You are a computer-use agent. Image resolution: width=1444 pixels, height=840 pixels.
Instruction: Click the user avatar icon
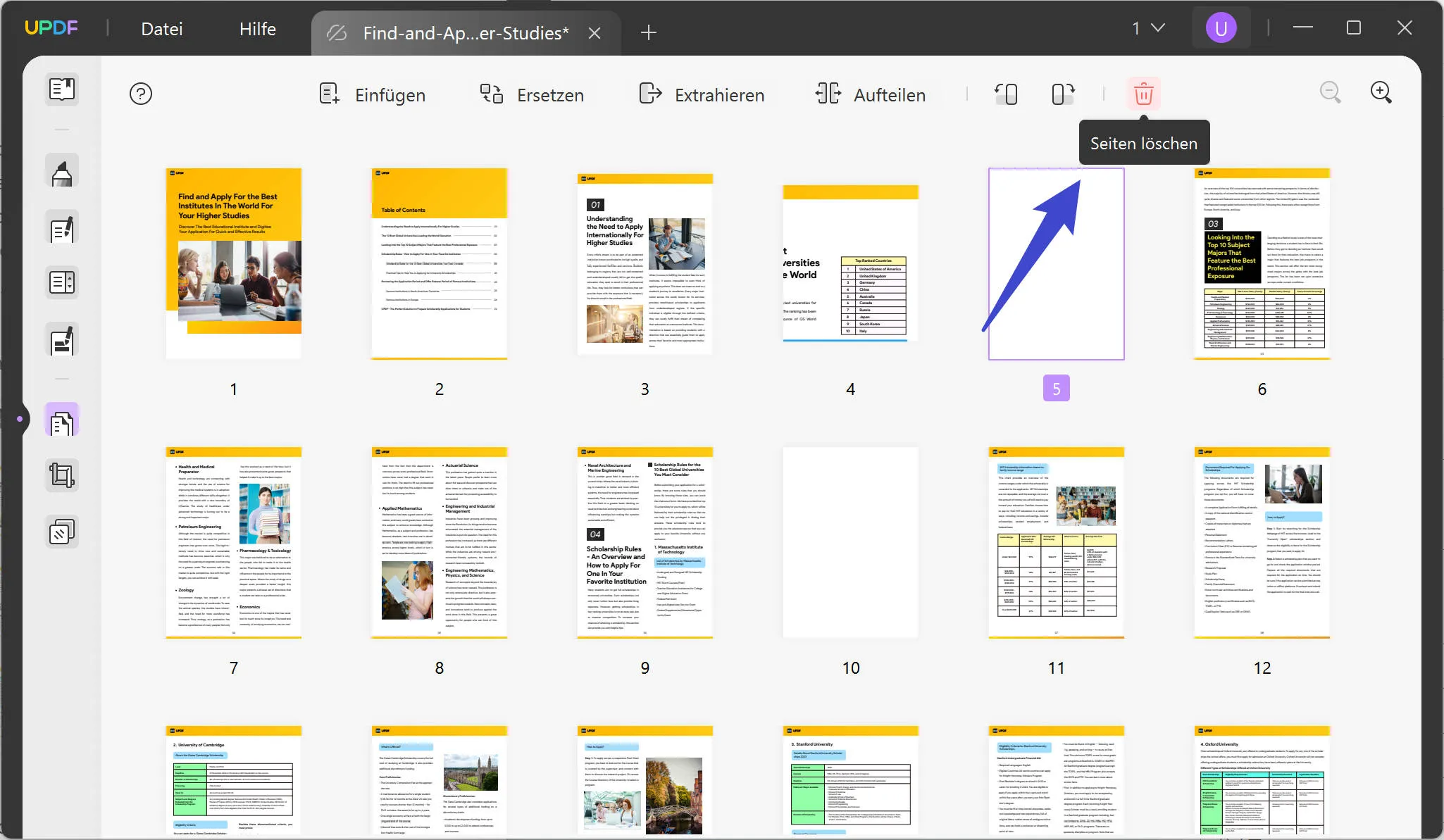pyautogui.click(x=1221, y=28)
